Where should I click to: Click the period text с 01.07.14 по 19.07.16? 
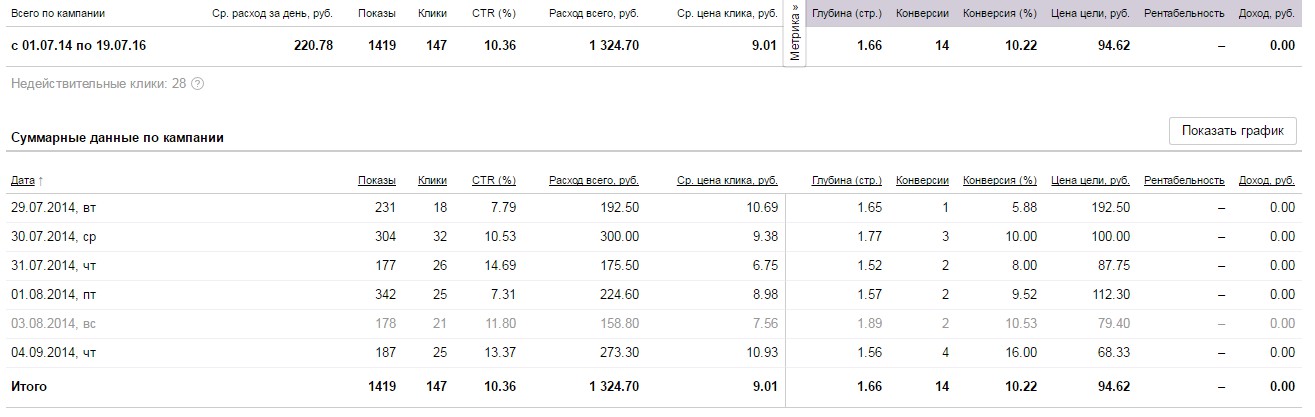coord(80,45)
